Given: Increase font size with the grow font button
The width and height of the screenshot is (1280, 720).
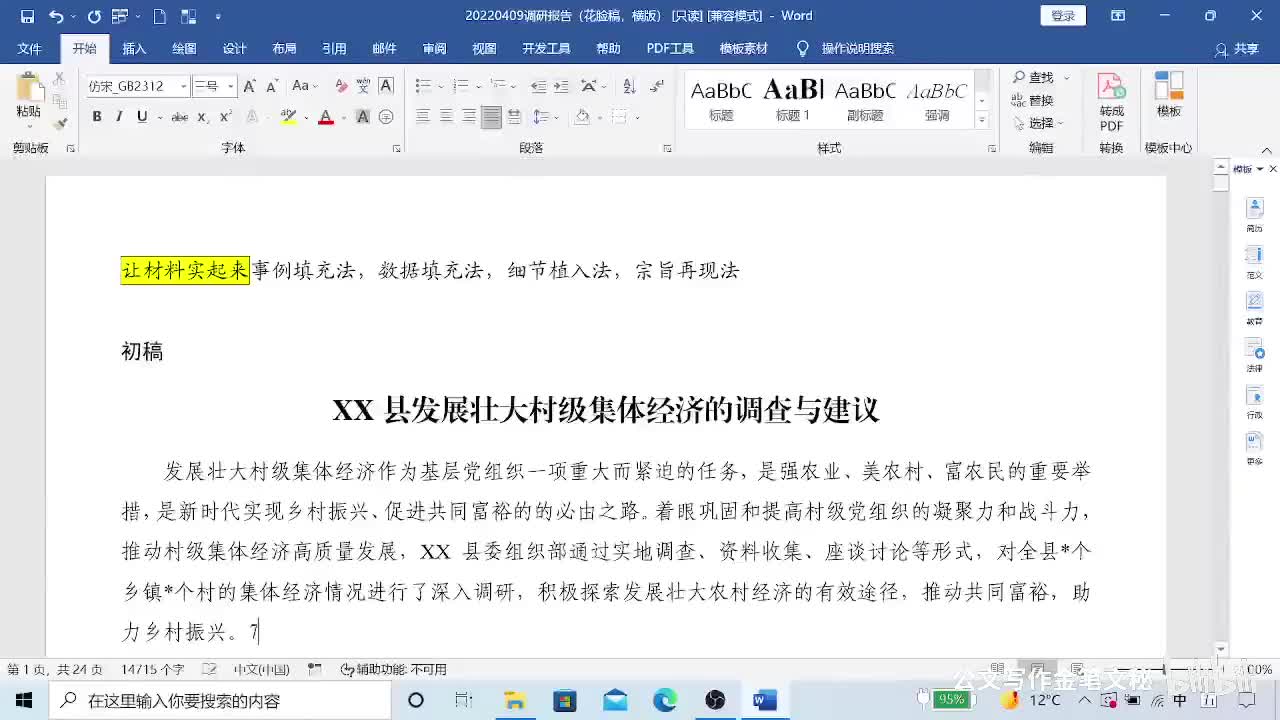Looking at the screenshot, I should [249, 86].
